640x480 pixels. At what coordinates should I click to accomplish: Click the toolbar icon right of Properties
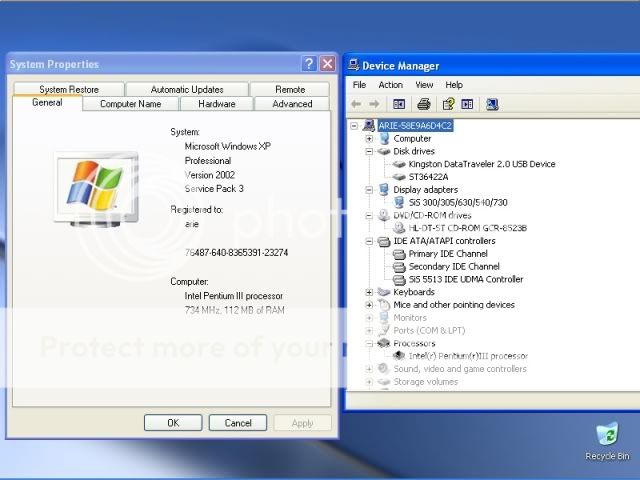click(467, 104)
